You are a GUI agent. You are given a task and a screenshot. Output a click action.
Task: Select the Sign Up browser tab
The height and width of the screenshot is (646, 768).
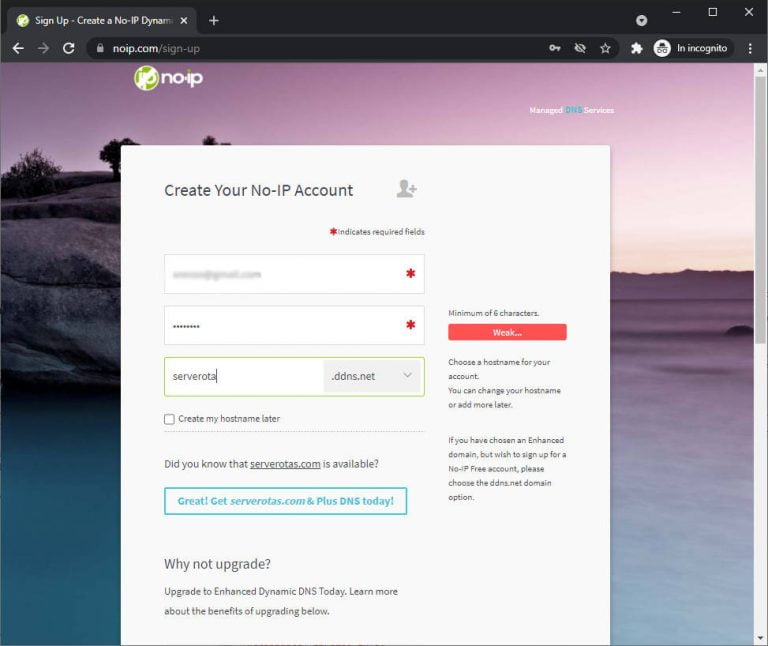(x=100, y=20)
